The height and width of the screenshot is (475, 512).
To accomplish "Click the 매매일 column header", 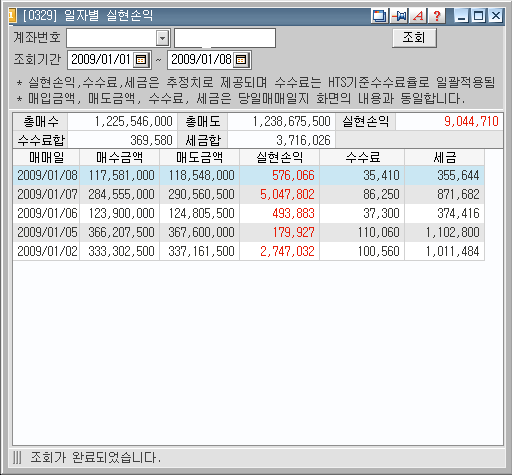I will pos(46,157).
